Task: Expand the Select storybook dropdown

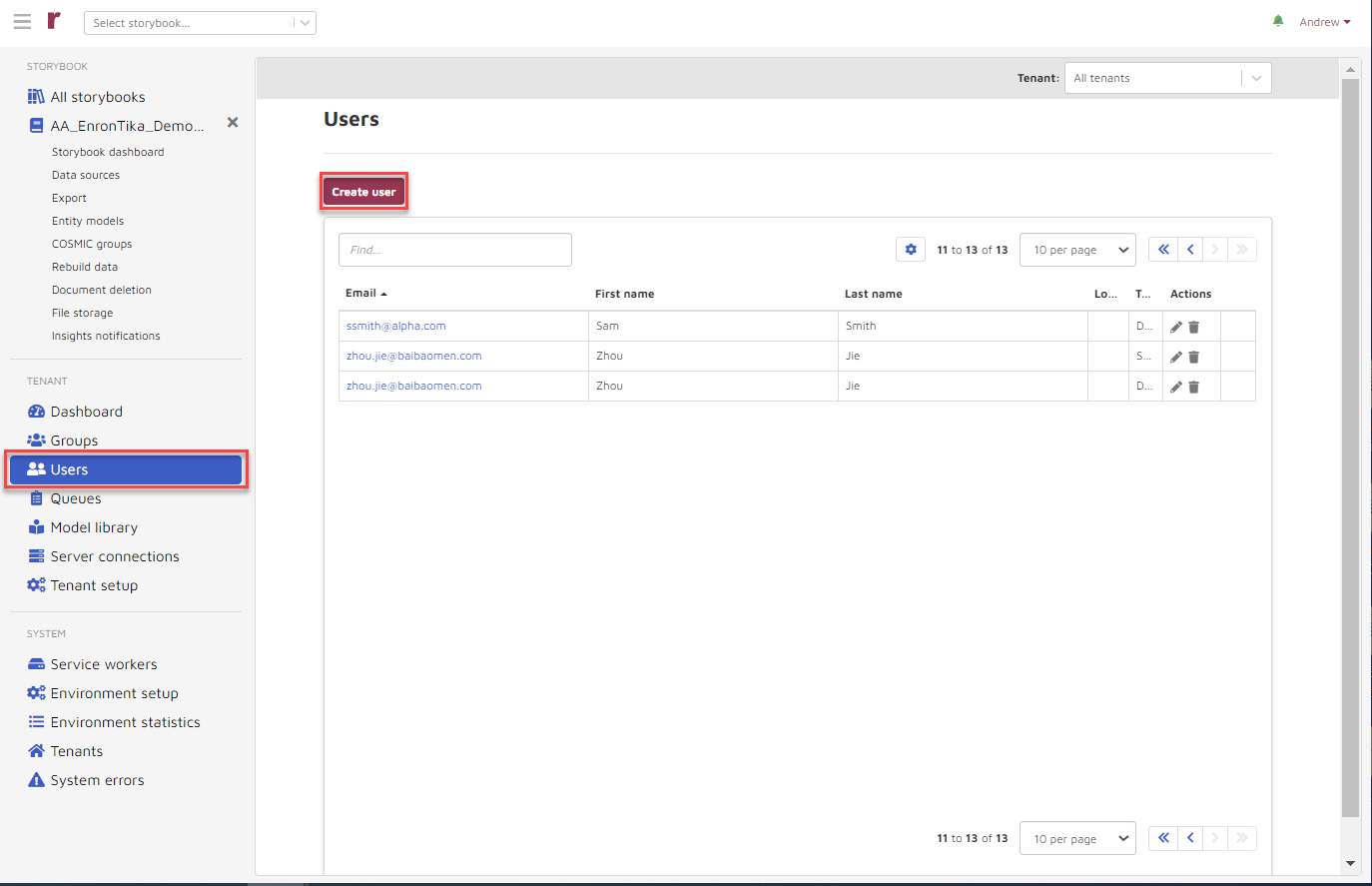Action: tap(200, 23)
